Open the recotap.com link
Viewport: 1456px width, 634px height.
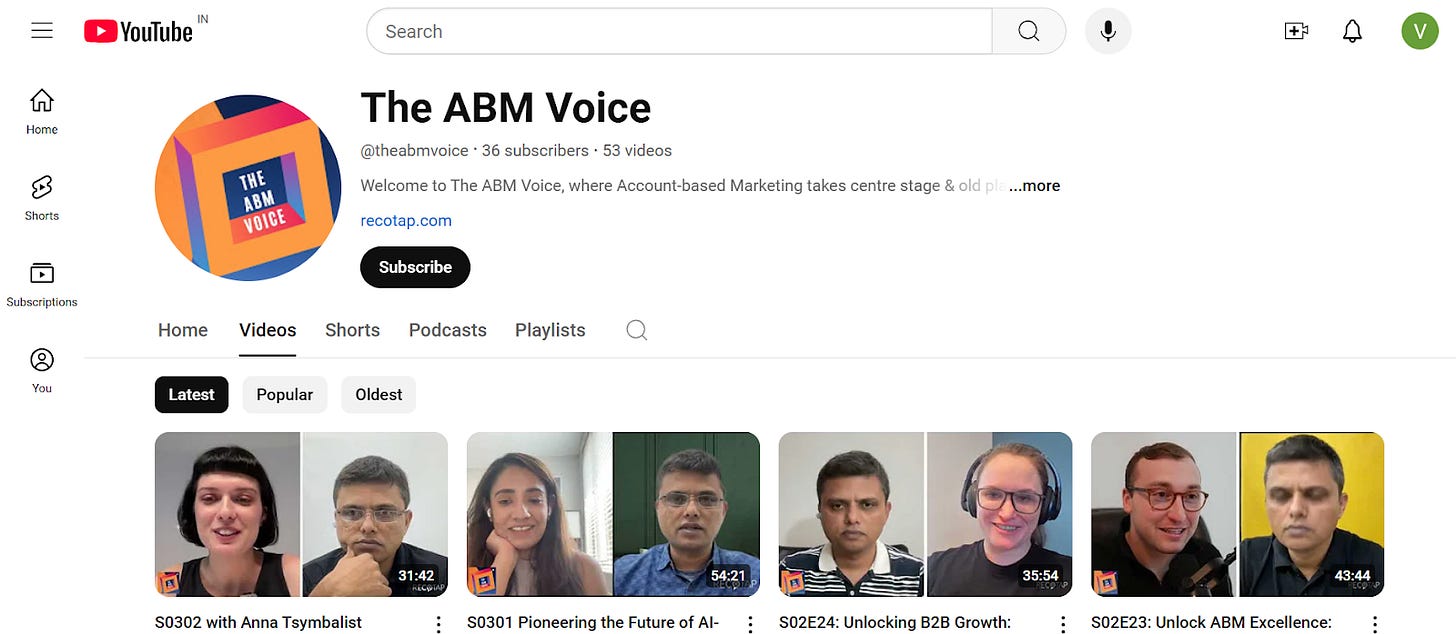[x=406, y=220]
